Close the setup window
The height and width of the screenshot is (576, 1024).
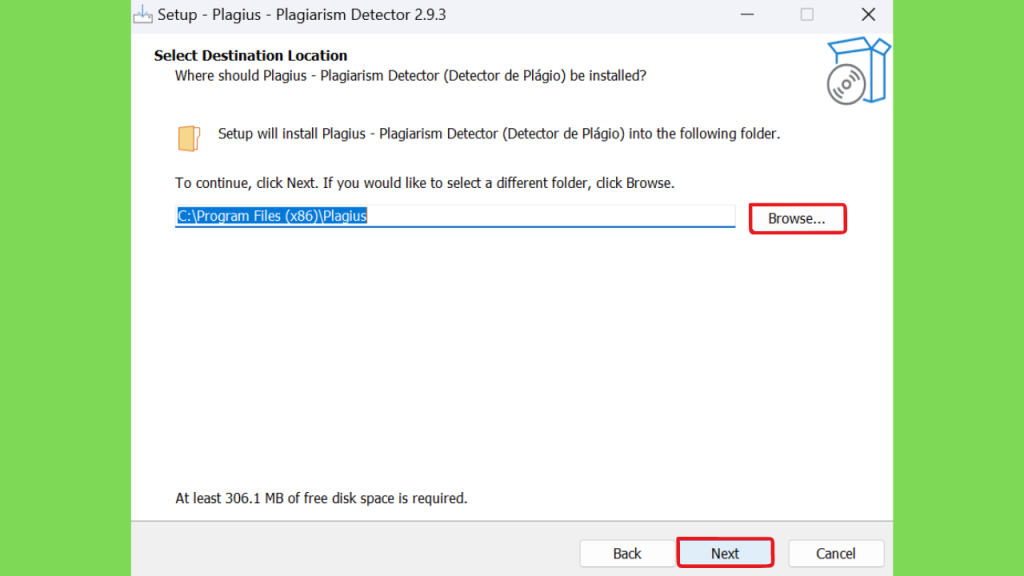pos(868,14)
